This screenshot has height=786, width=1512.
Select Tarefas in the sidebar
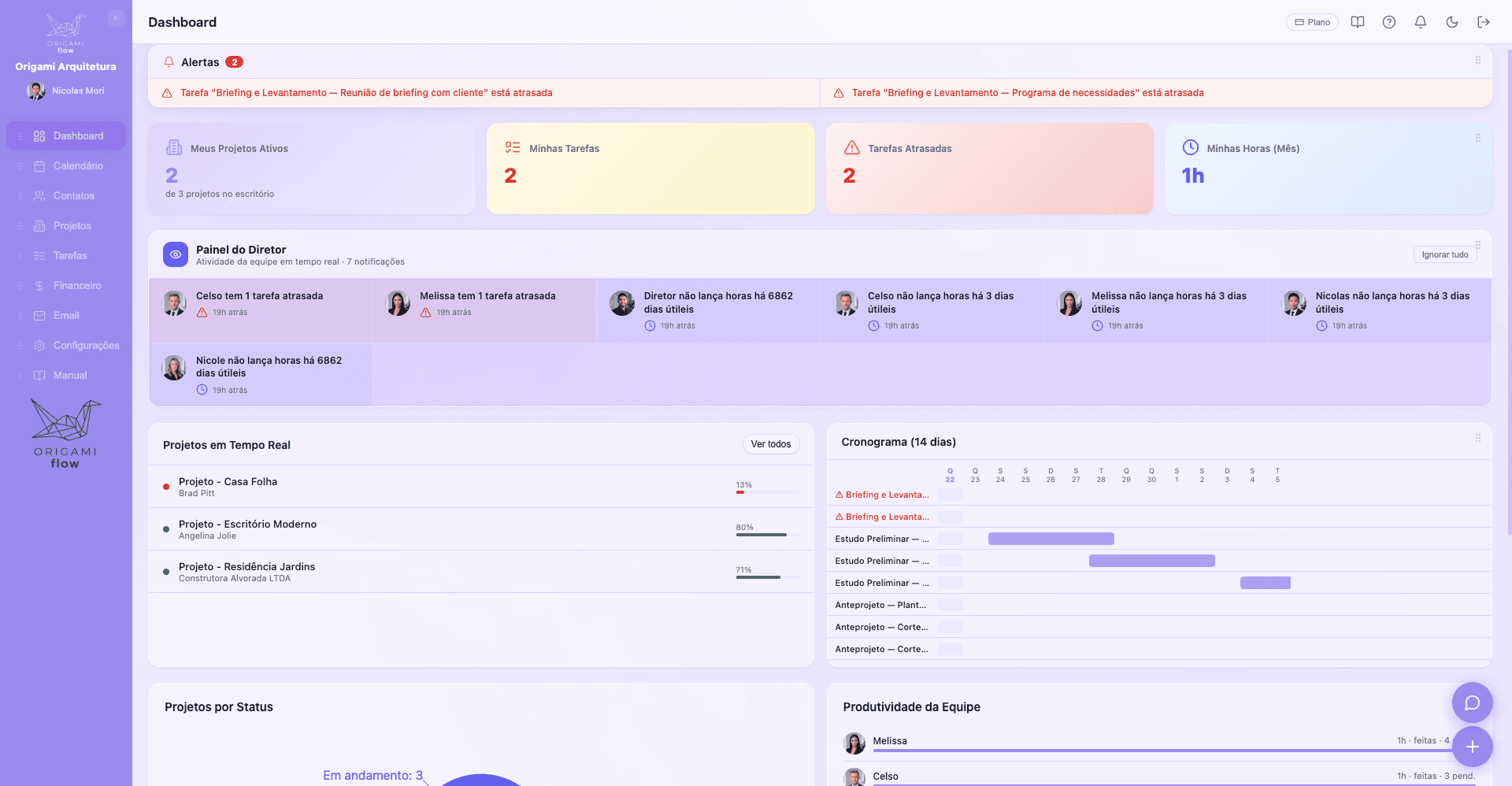pyautogui.click(x=66, y=256)
